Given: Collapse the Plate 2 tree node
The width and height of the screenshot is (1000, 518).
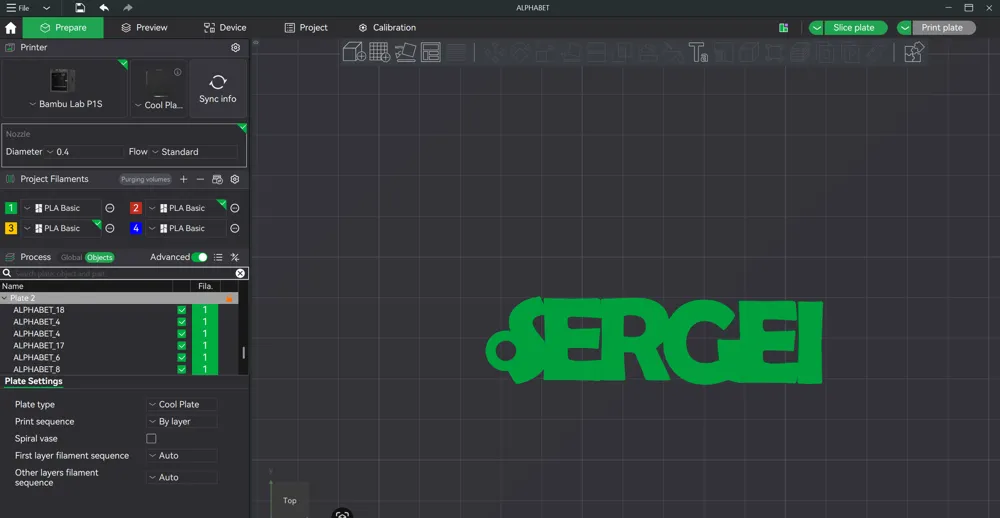Looking at the screenshot, I should [4, 299].
